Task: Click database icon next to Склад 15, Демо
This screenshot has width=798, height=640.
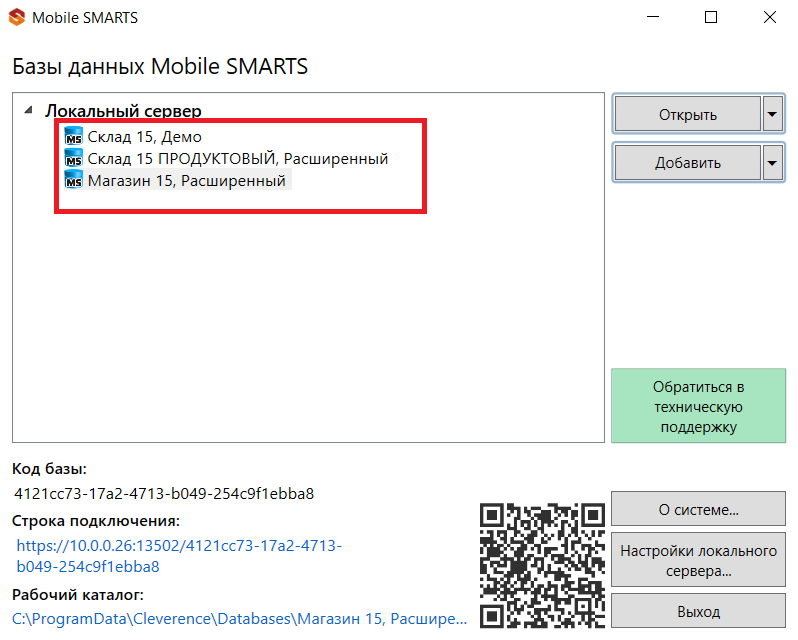Action: pyautogui.click(x=74, y=136)
